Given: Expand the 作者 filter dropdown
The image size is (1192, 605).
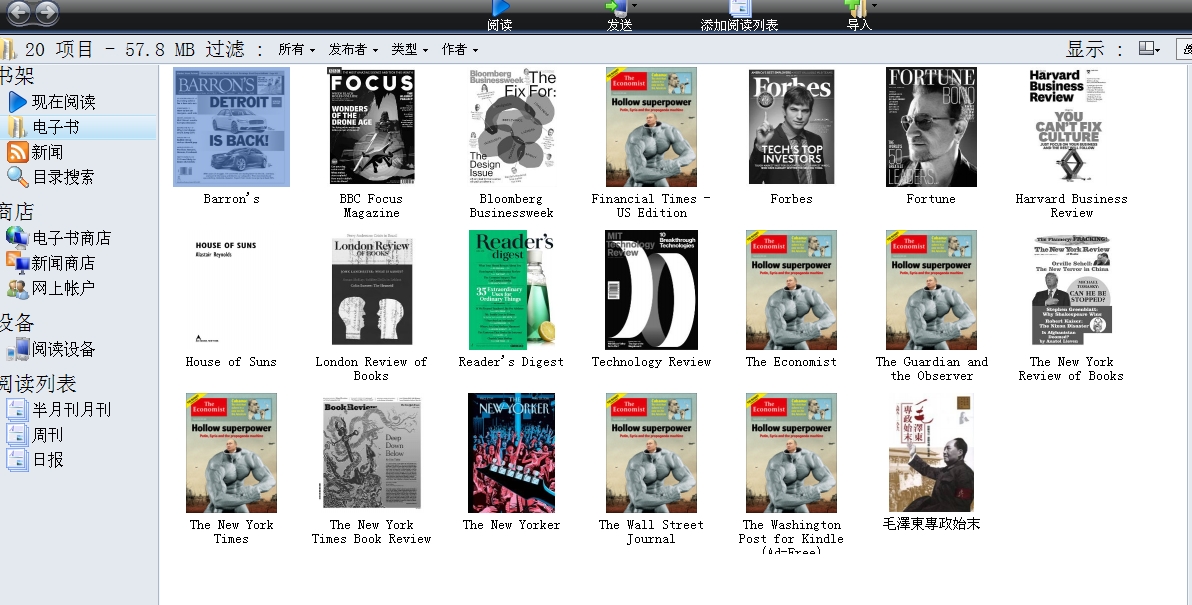Looking at the screenshot, I should (x=459, y=49).
